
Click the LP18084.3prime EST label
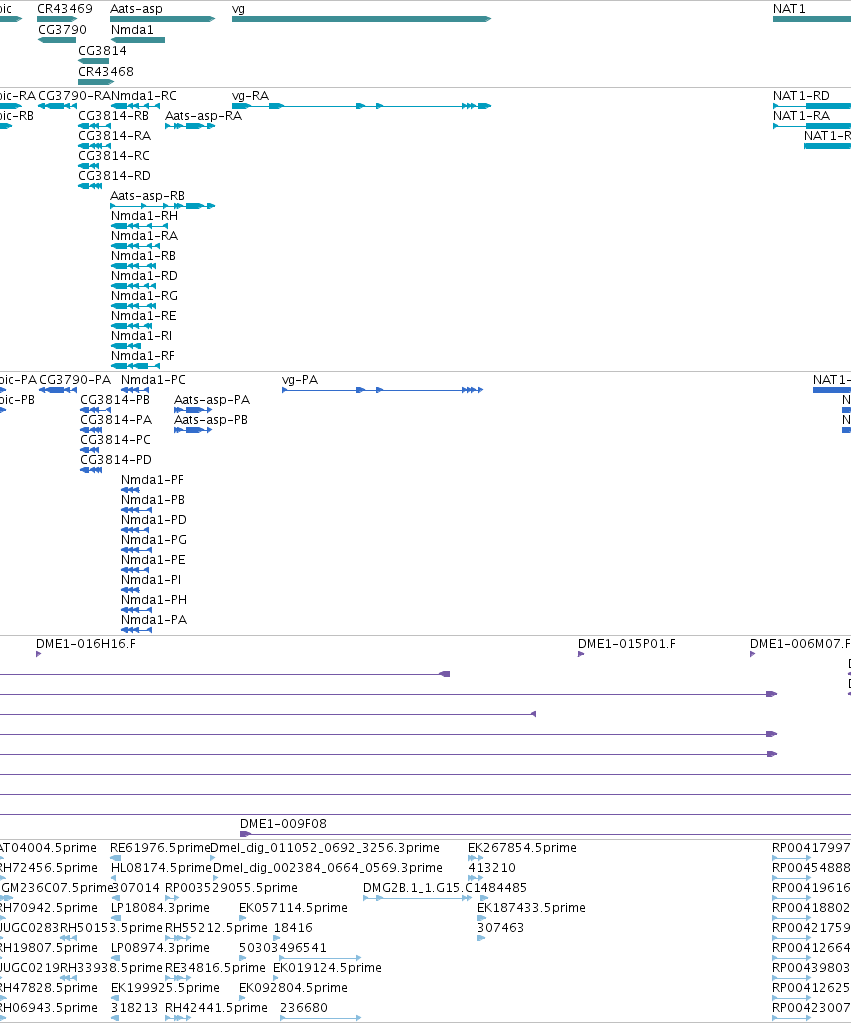click(x=161, y=908)
